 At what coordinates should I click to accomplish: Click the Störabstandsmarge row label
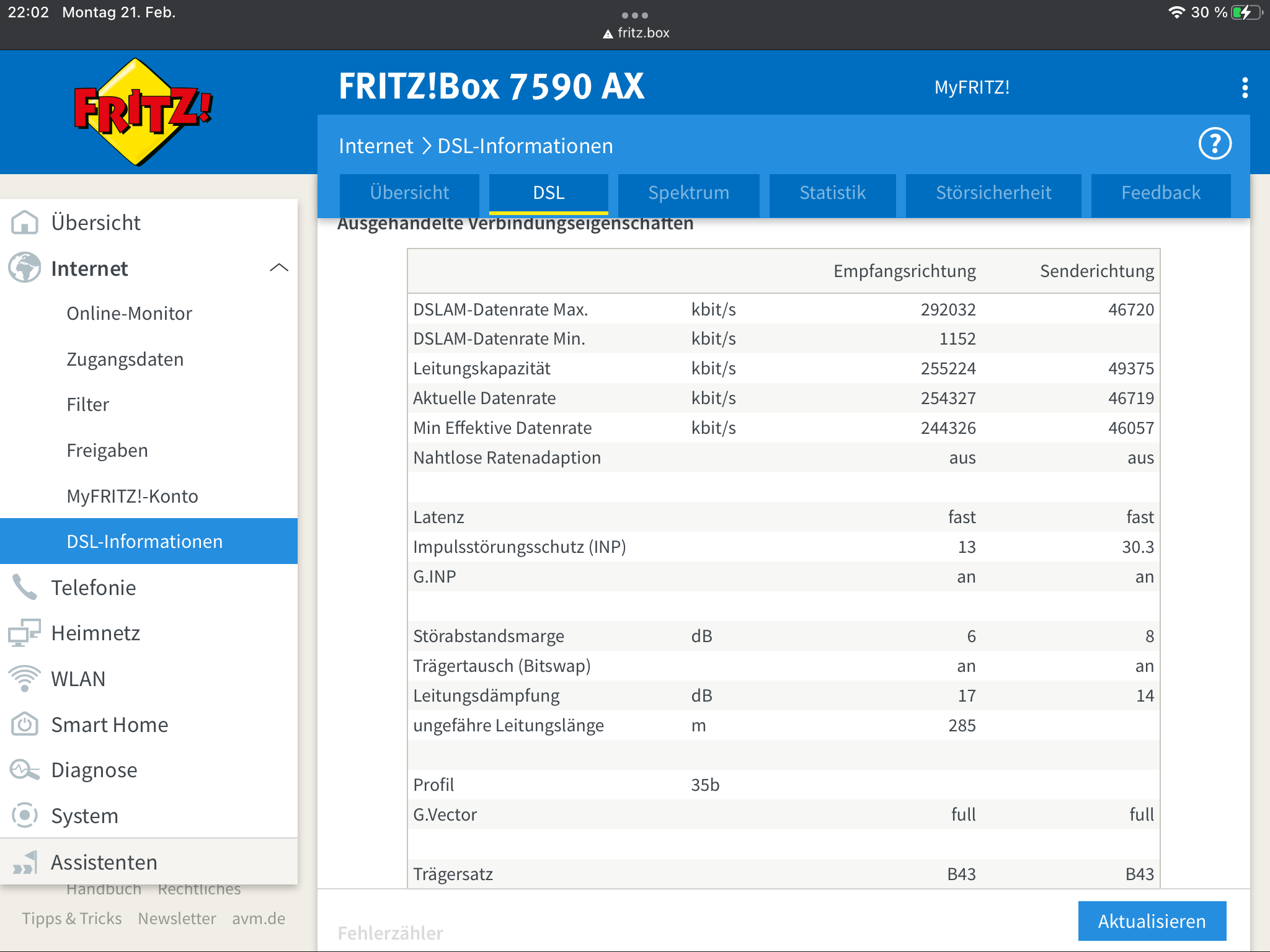click(489, 636)
